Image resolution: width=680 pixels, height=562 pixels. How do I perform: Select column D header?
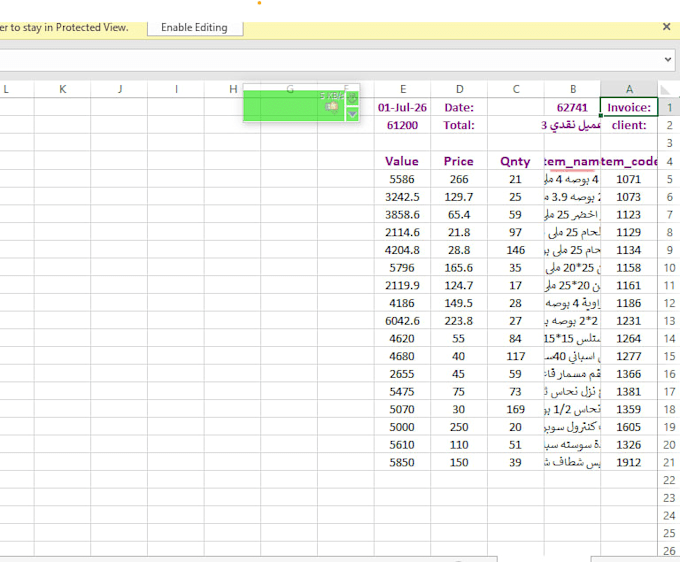[459, 89]
